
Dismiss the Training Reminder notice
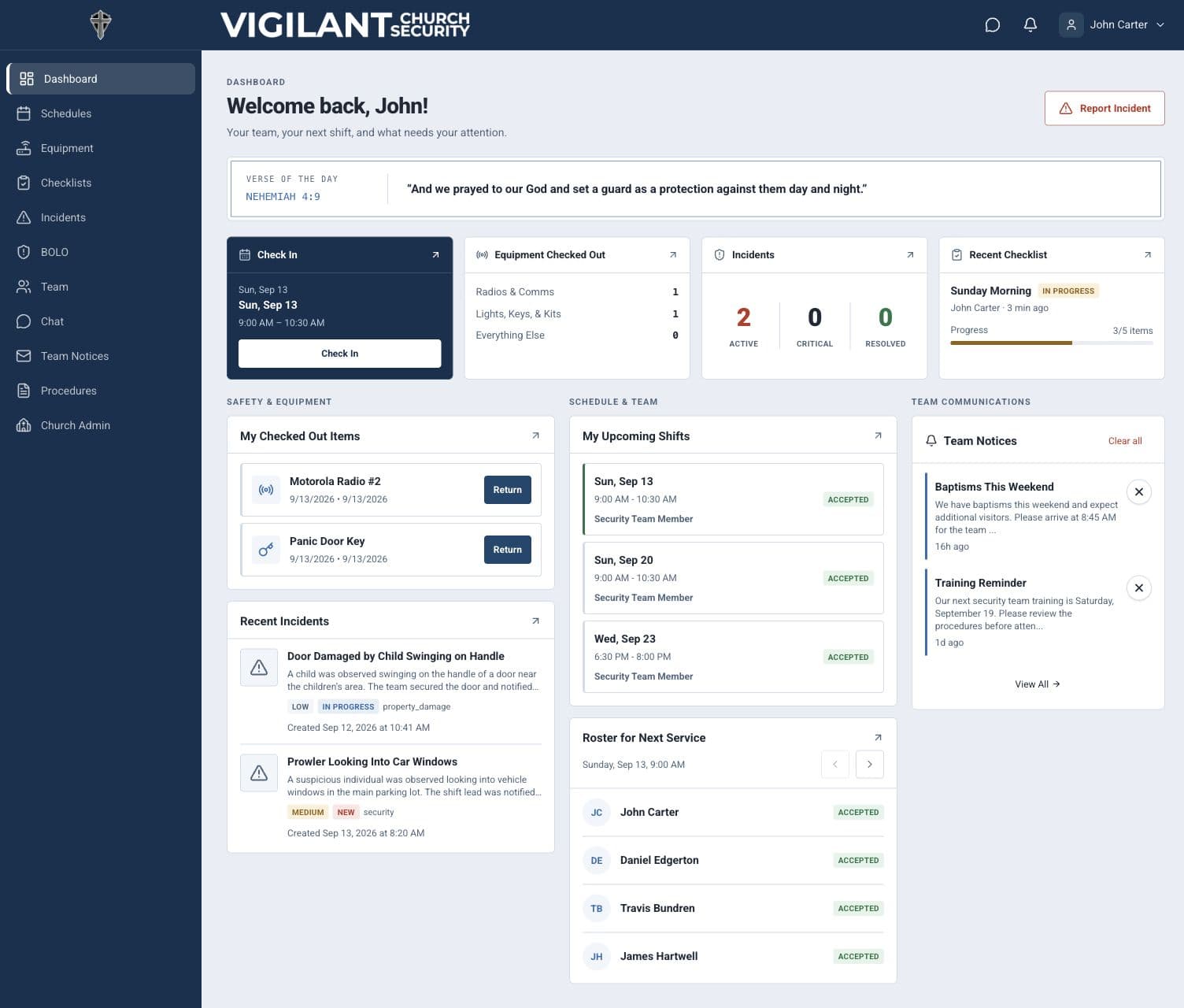(x=1138, y=587)
